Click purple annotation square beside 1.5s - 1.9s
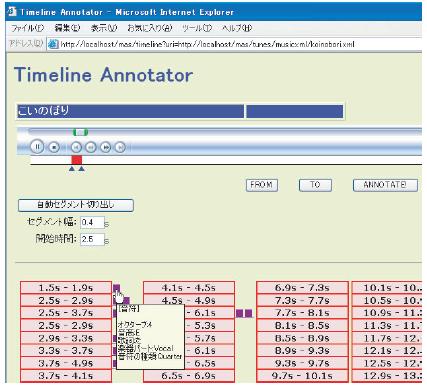Image resolution: width=427 pixels, height=387 pixels. (x=116, y=288)
